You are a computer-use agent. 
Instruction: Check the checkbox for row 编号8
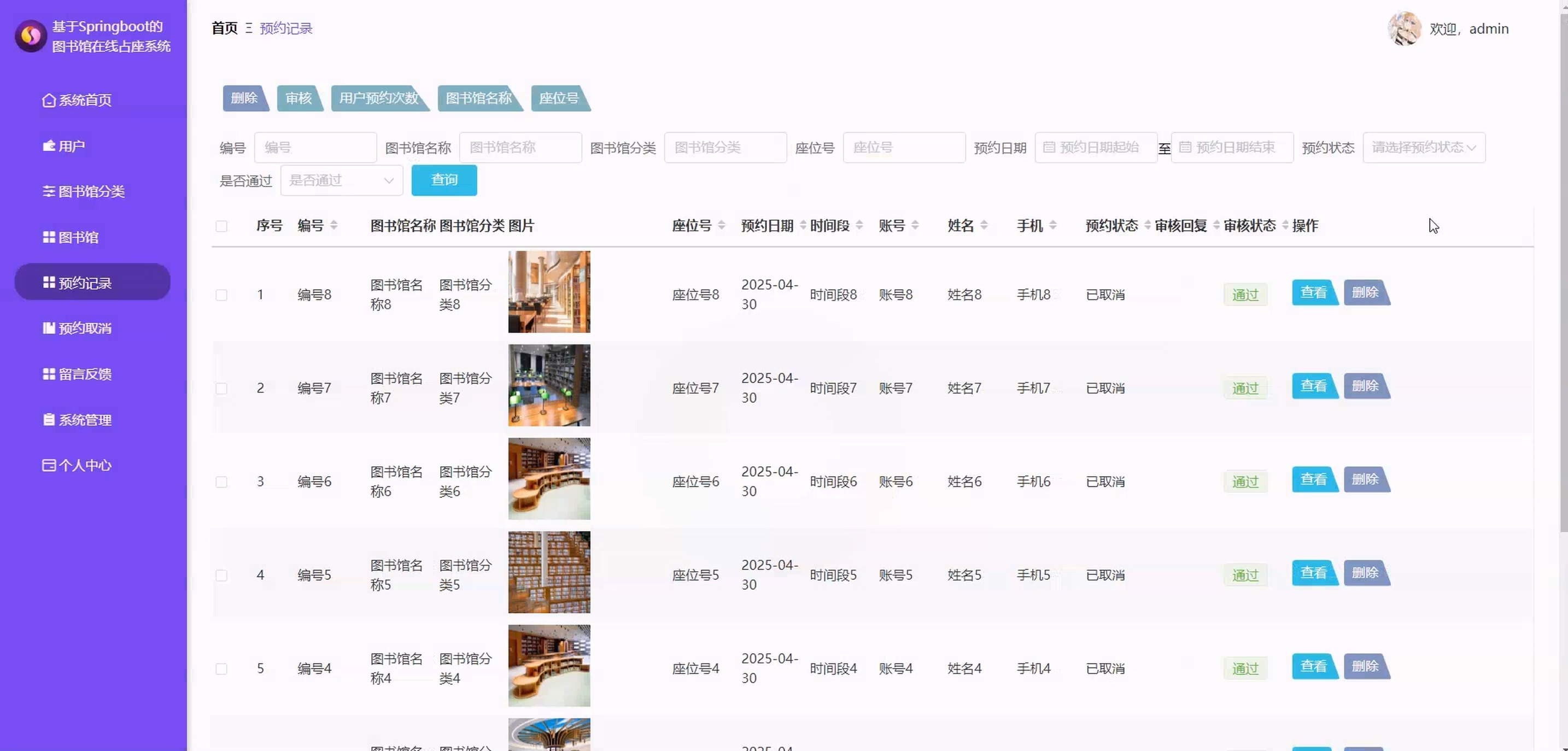(221, 295)
